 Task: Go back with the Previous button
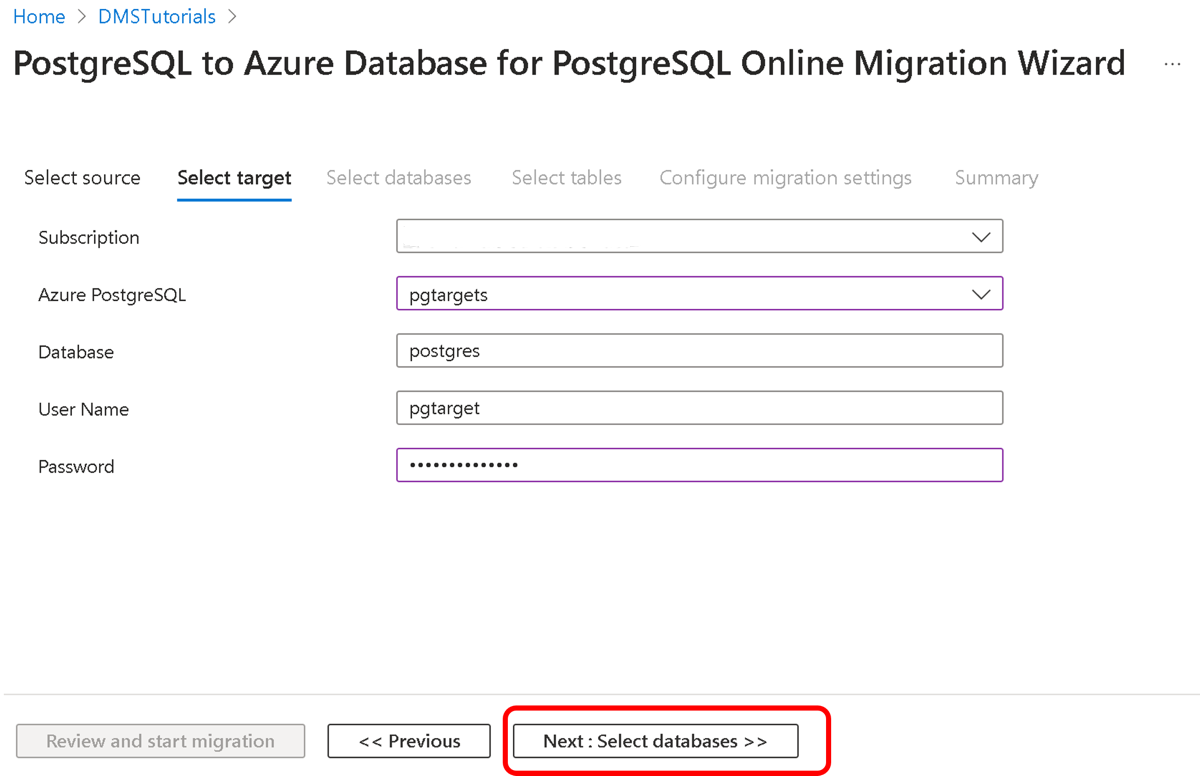click(x=409, y=741)
